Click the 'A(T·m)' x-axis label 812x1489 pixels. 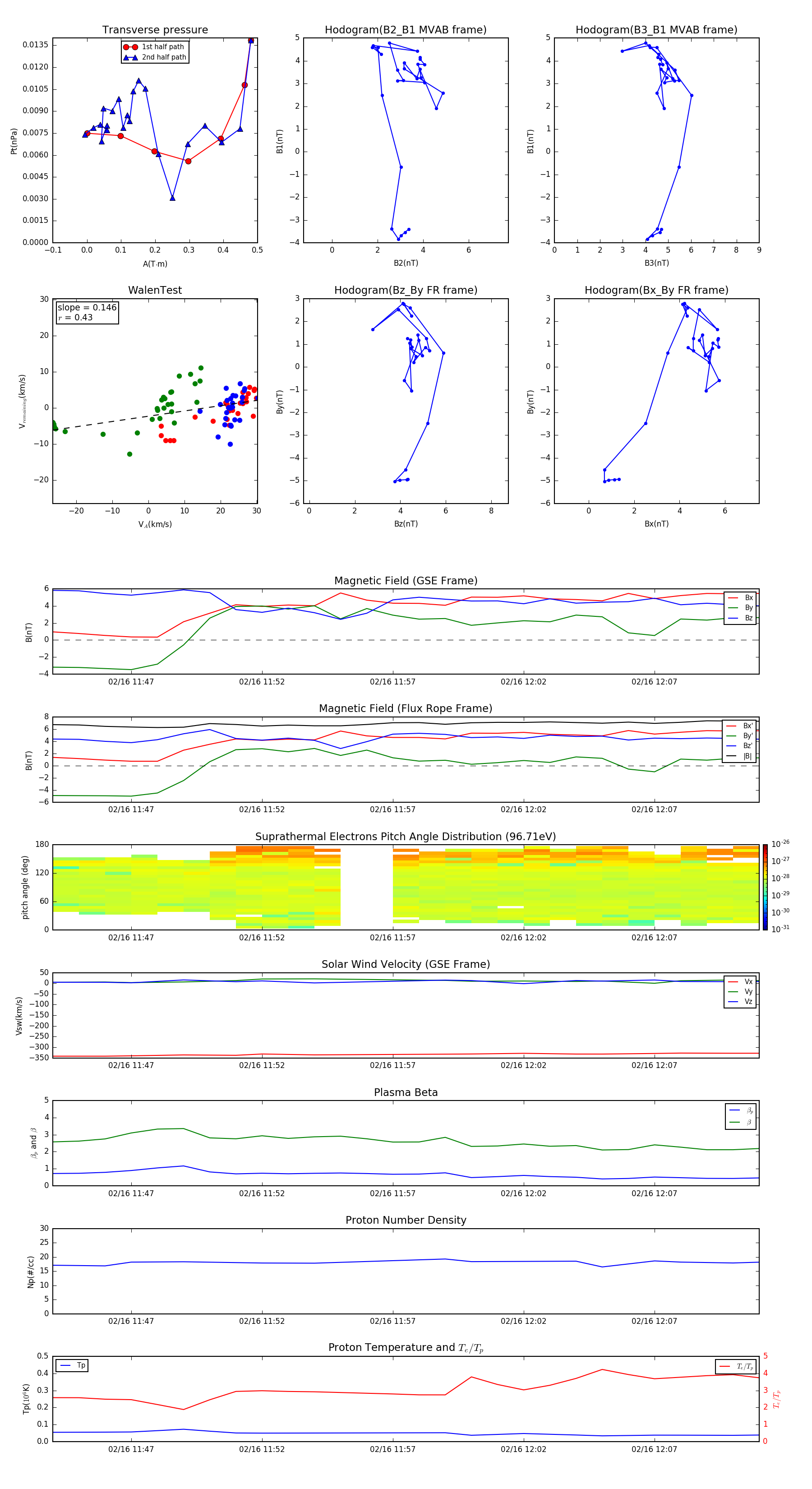[155, 264]
